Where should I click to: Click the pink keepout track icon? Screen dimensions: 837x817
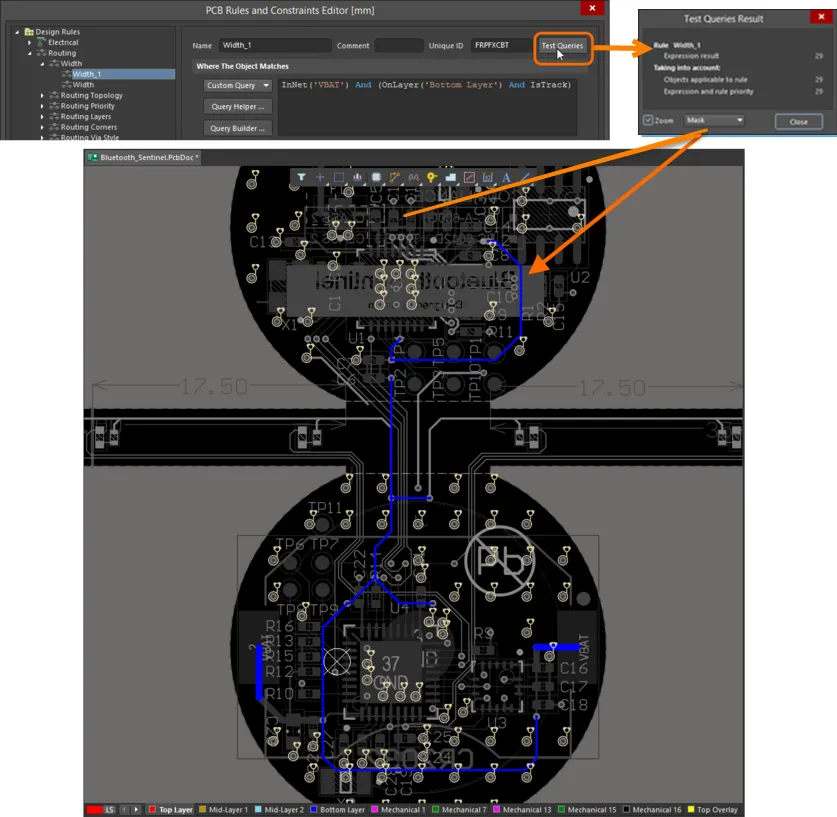pos(469,177)
